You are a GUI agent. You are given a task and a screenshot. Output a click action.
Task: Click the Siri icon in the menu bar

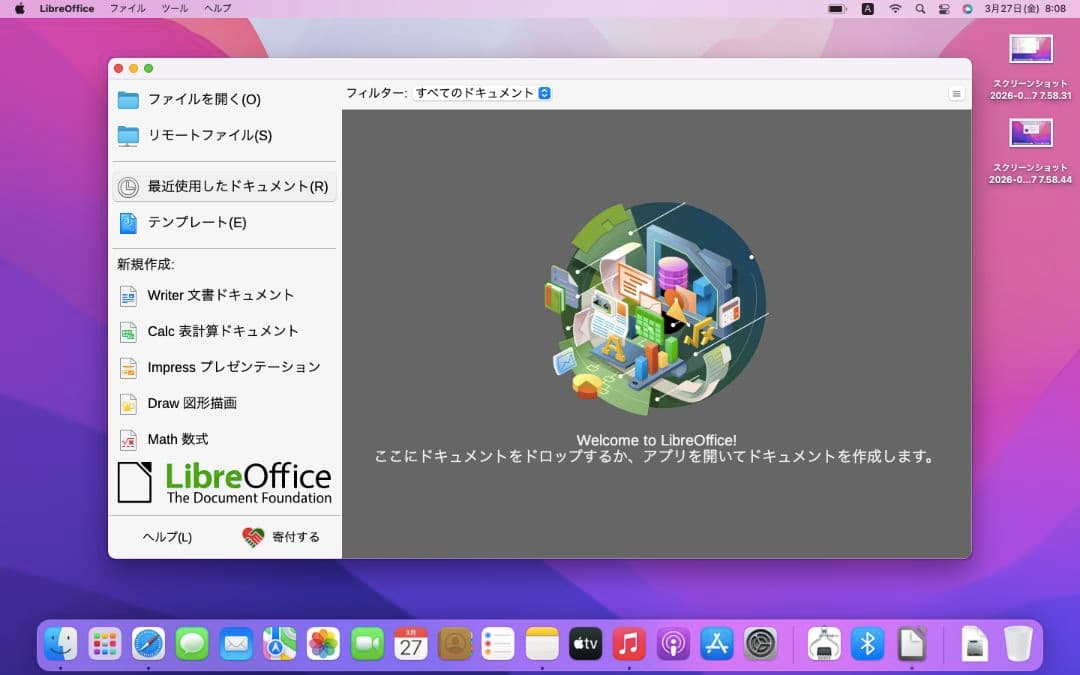coord(968,8)
